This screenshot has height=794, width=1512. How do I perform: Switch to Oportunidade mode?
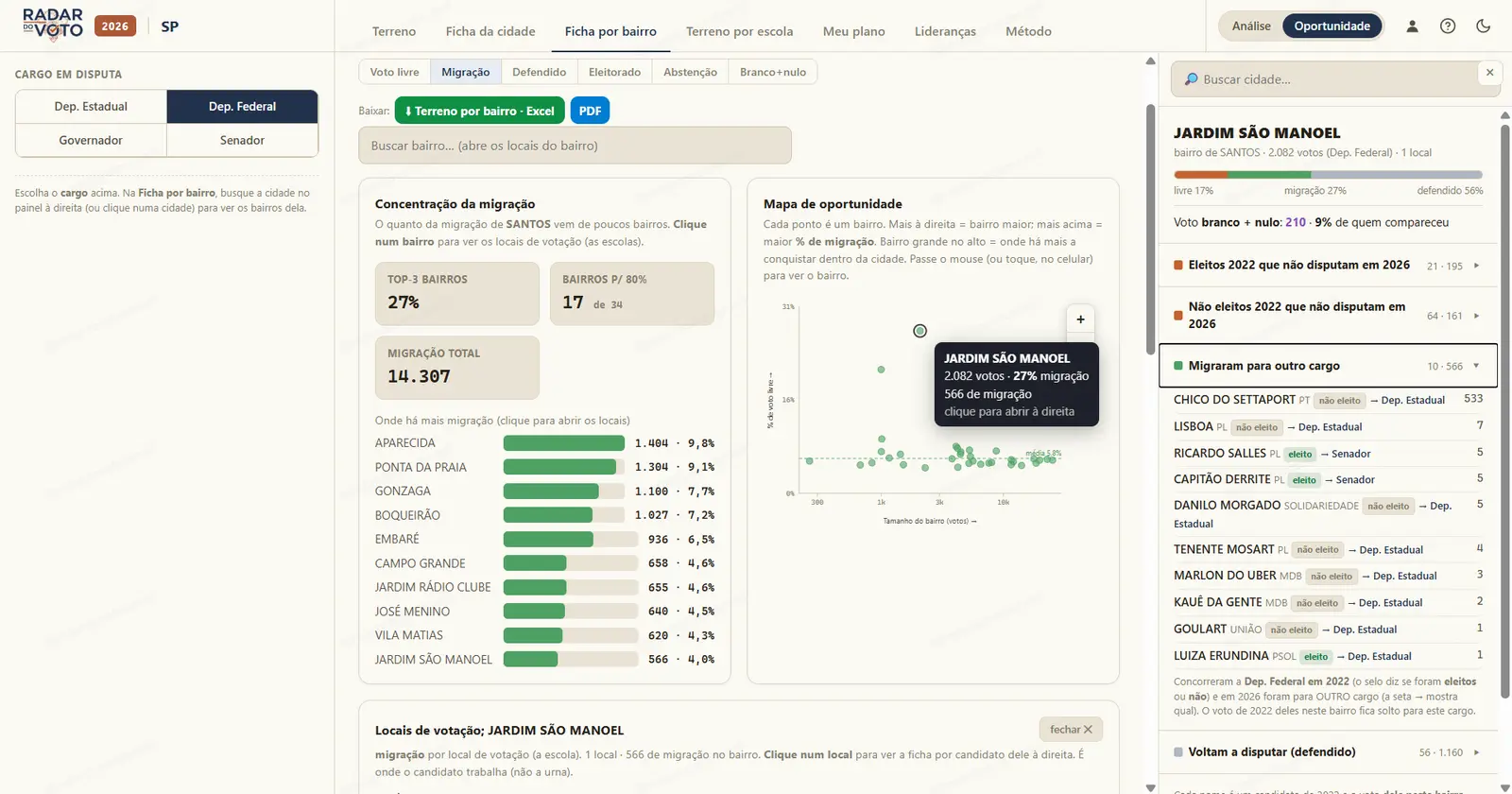pos(1332,26)
